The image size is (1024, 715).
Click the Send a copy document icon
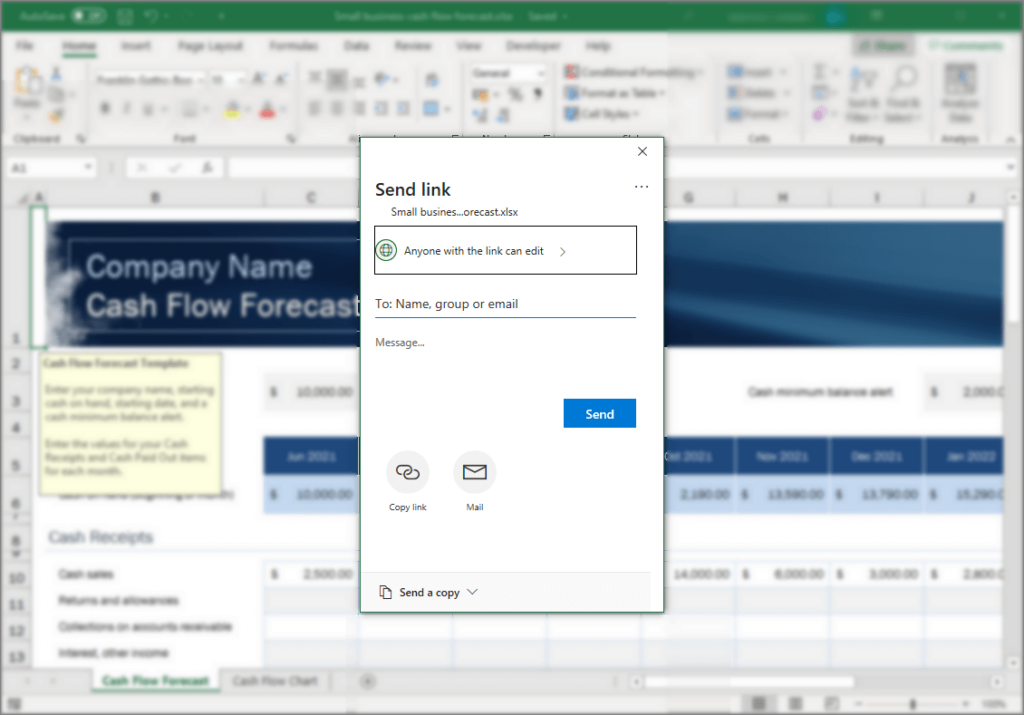(x=385, y=592)
